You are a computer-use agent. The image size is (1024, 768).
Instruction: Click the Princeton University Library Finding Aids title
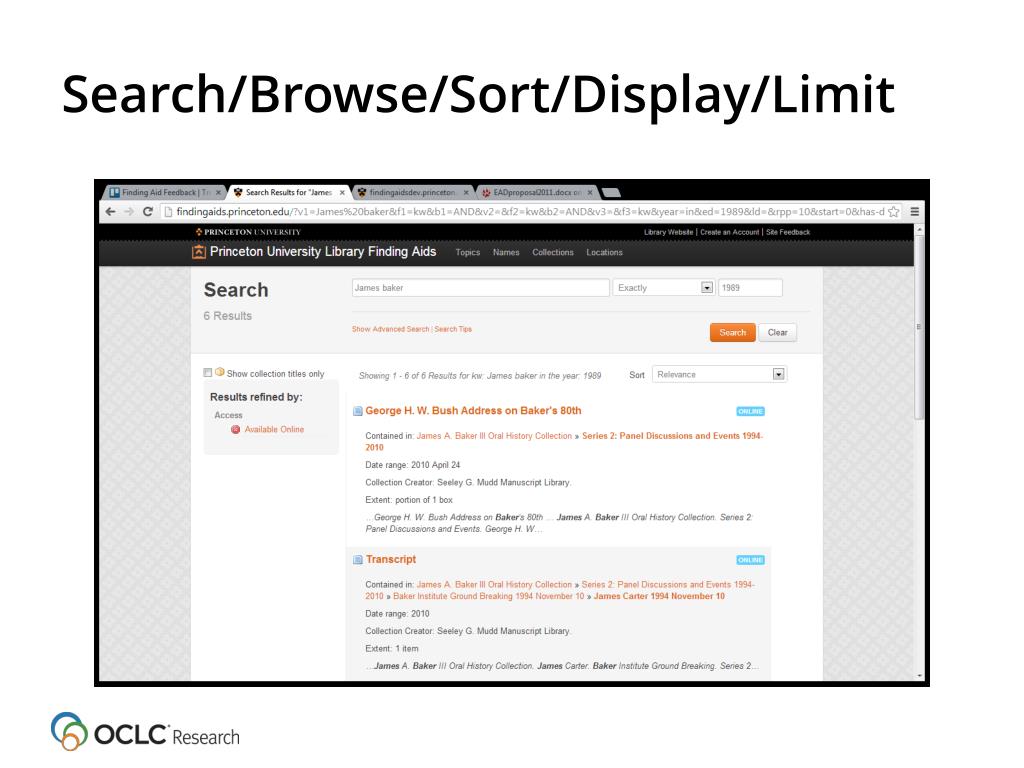(323, 252)
